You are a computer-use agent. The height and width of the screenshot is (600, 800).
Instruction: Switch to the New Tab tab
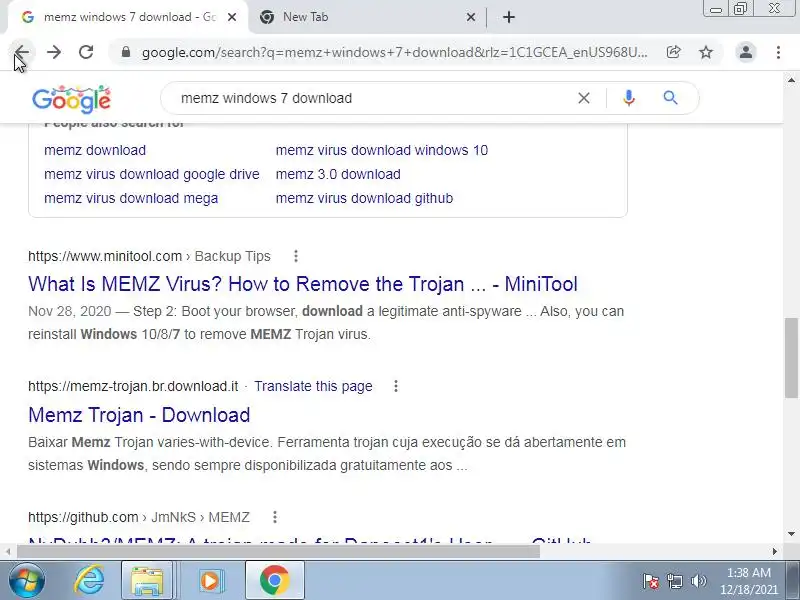pos(367,17)
